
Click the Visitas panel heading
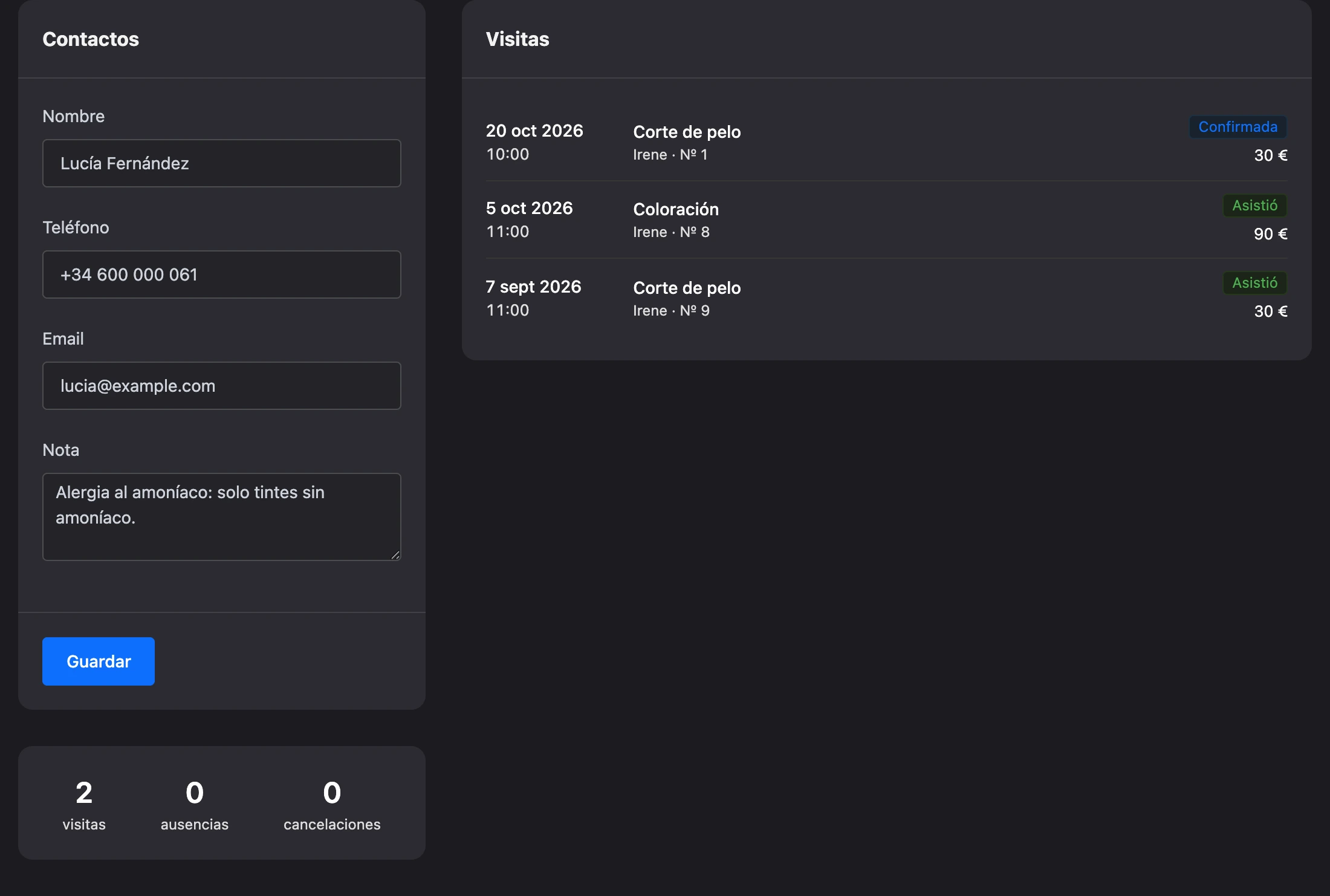pos(517,39)
